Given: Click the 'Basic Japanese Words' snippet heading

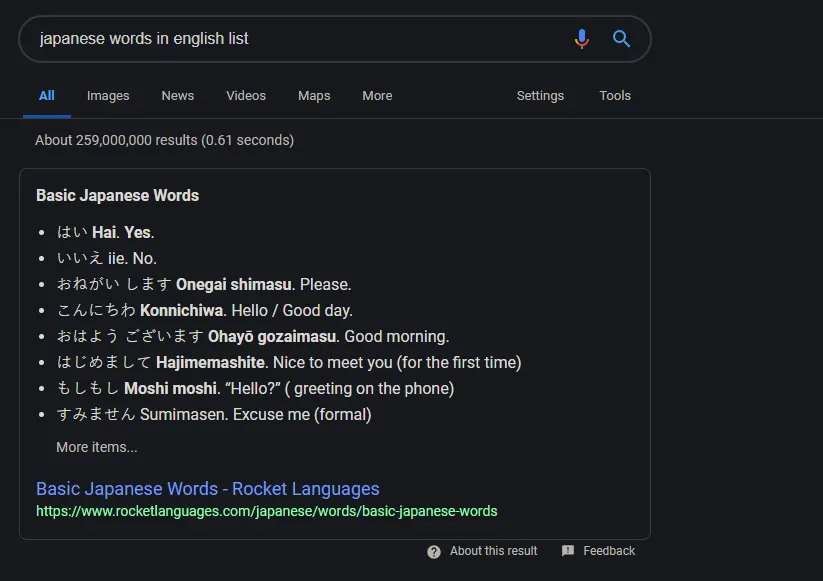Looking at the screenshot, I should (x=117, y=195).
